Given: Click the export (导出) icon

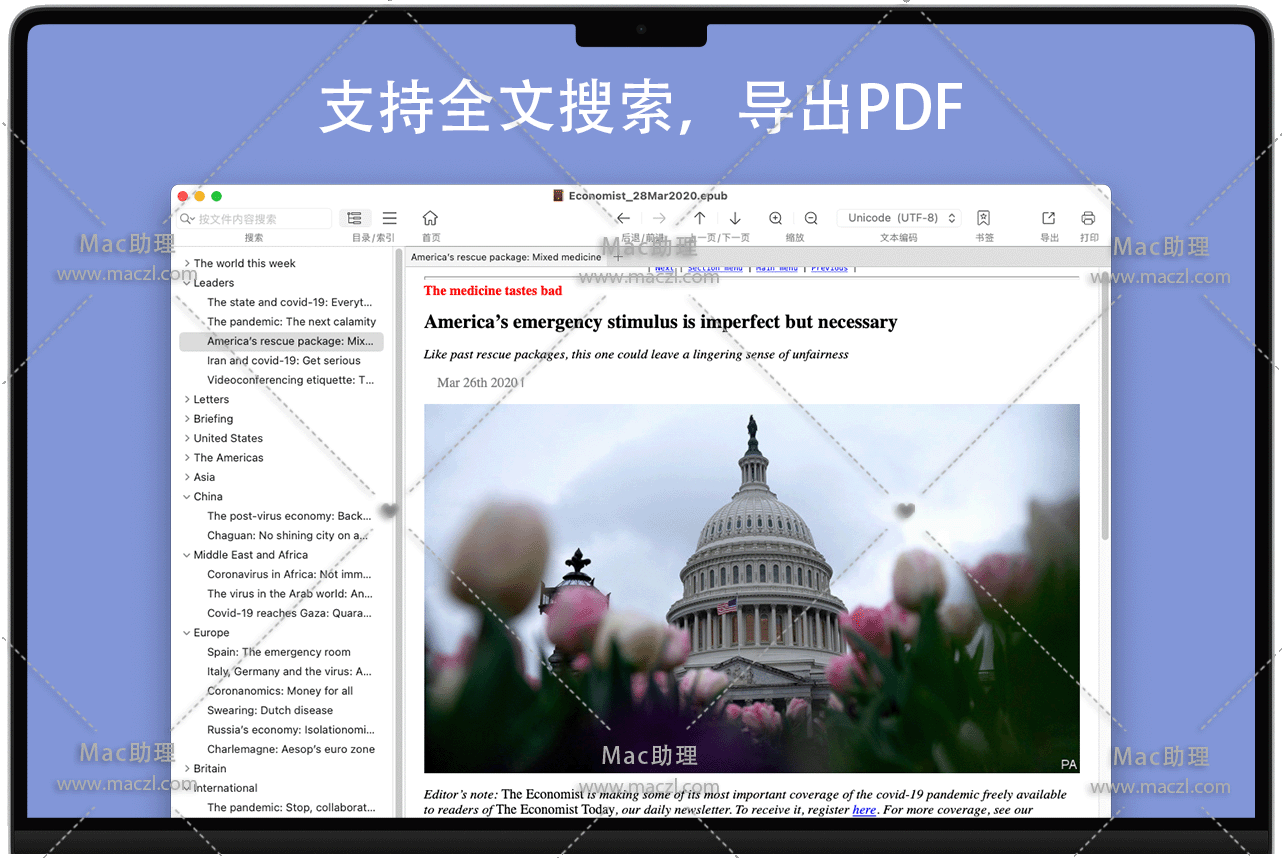Looking at the screenshot, I should tap(1048, 218).
